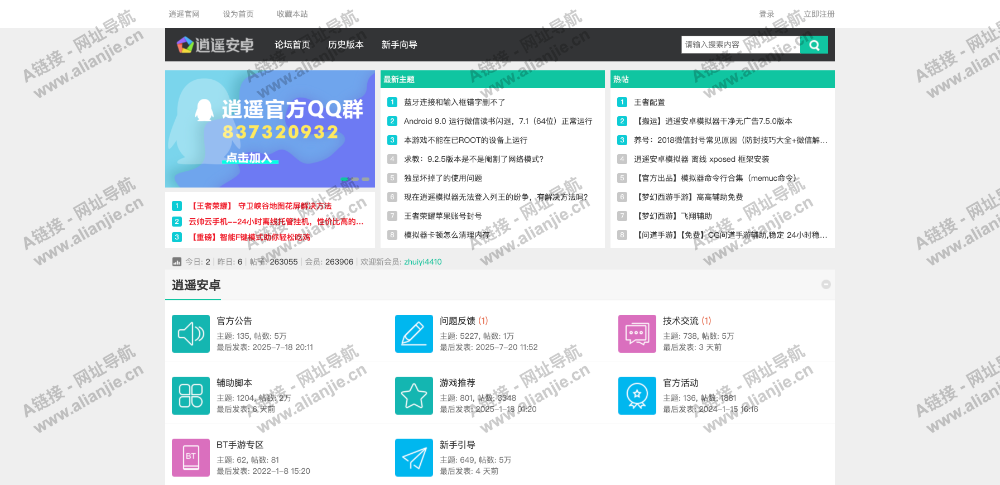Open the 辅助脚本 grid icon

(x=190, y=395)
